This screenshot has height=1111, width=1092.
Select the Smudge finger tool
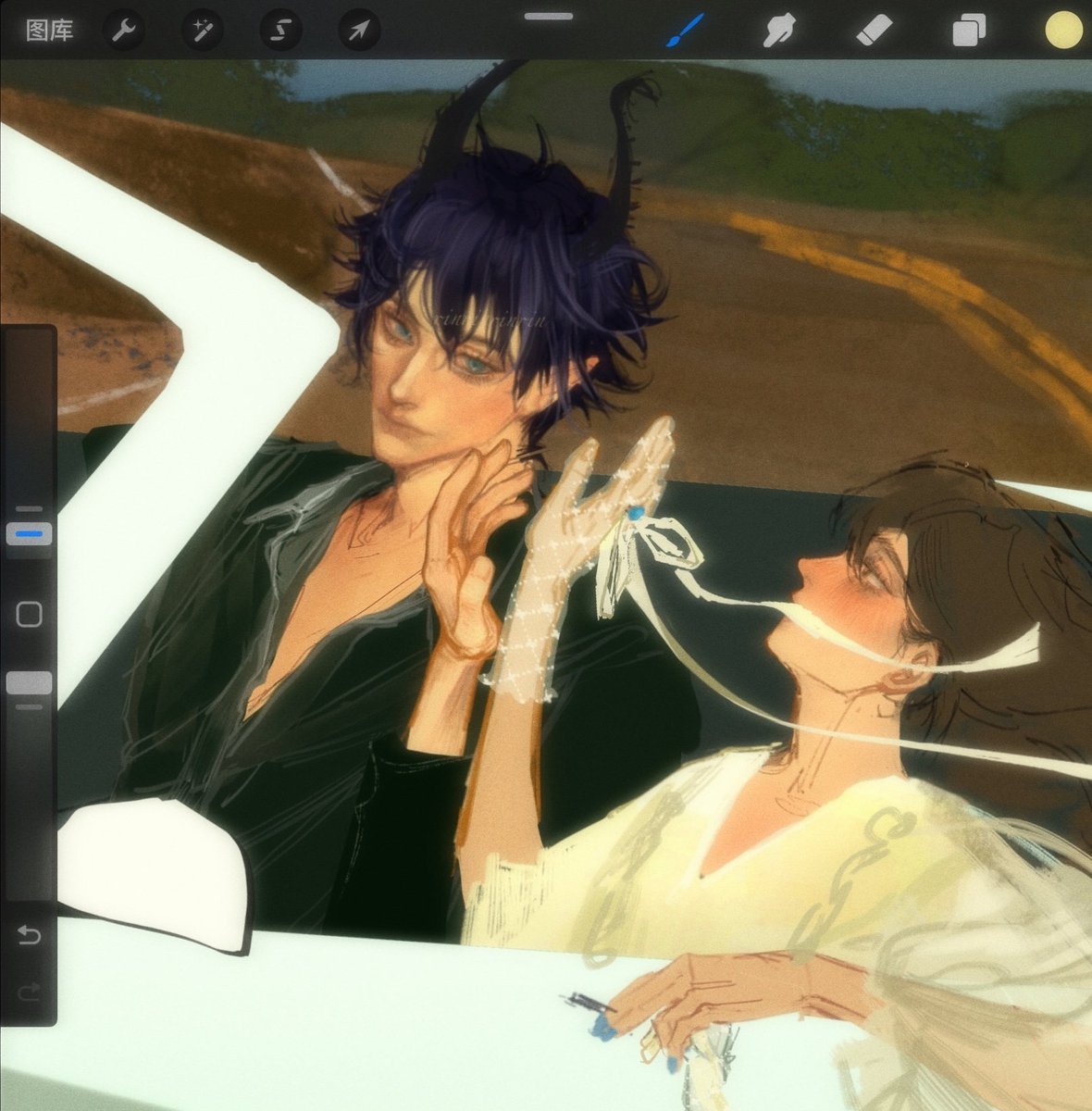(779, 31)
